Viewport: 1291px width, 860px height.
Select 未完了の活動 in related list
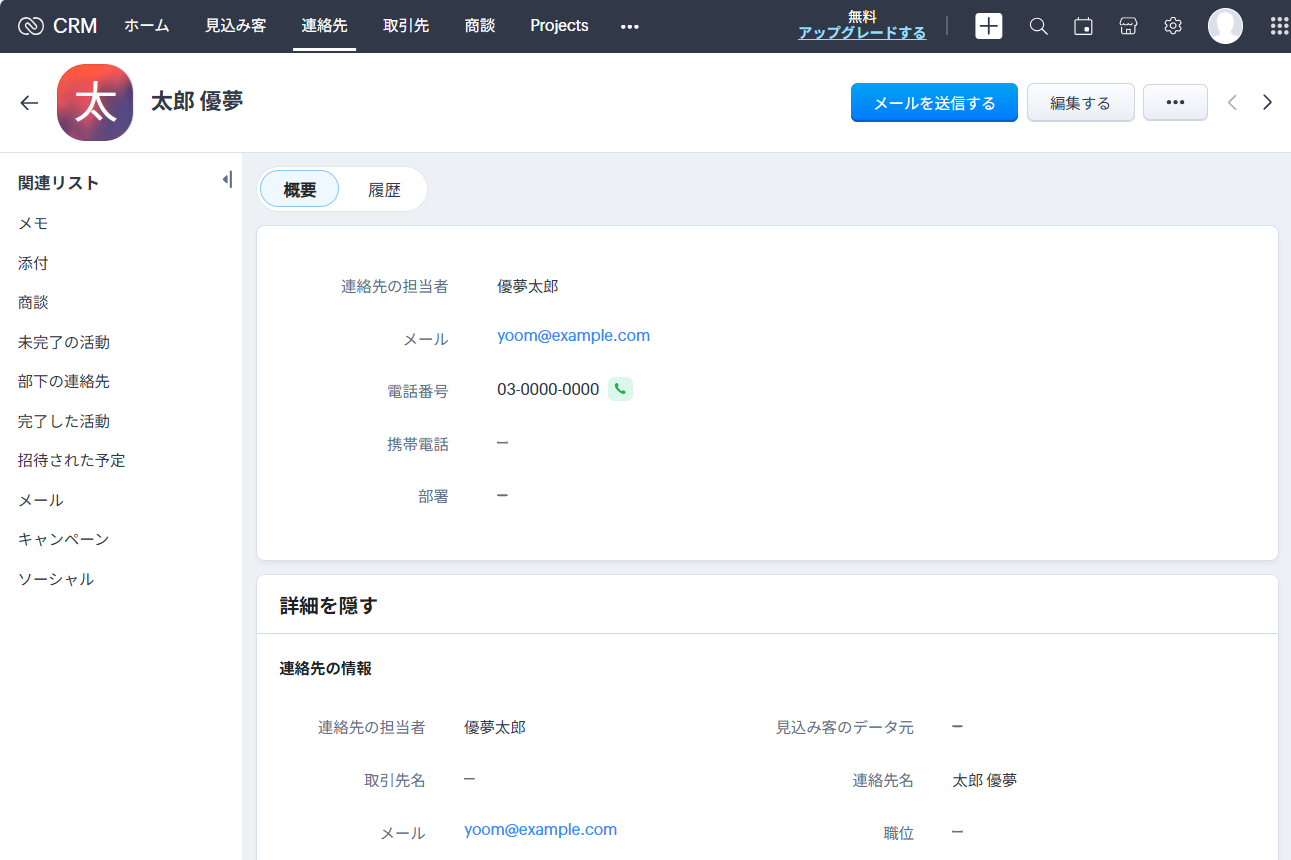[x=64, y=342]
